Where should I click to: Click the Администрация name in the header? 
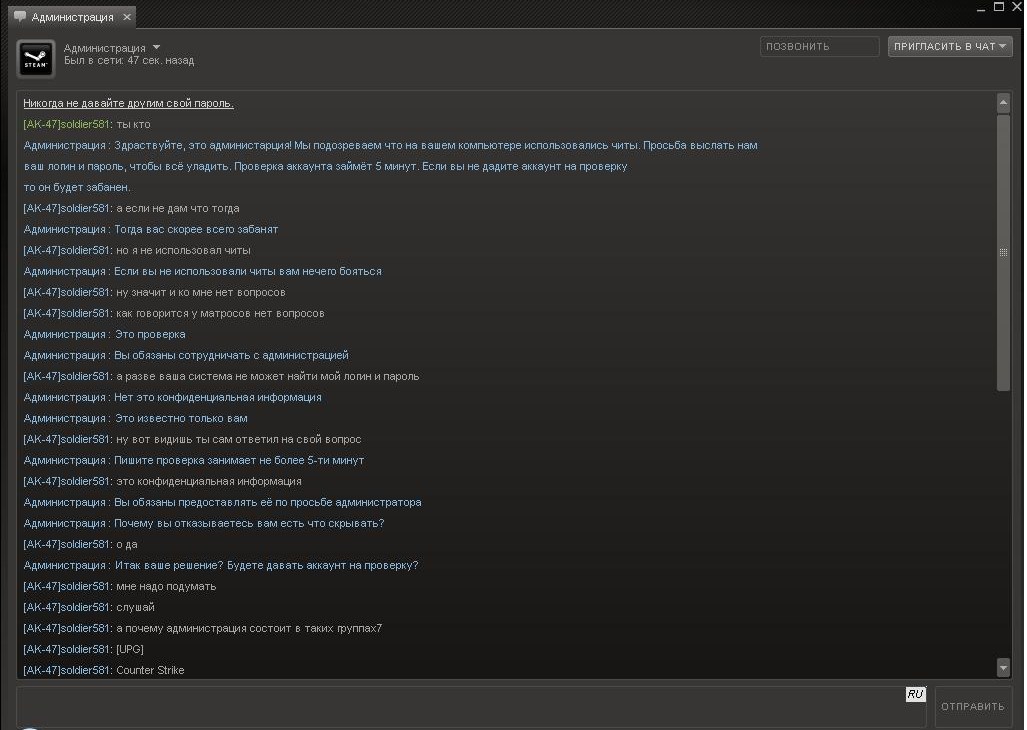[104, 48]
